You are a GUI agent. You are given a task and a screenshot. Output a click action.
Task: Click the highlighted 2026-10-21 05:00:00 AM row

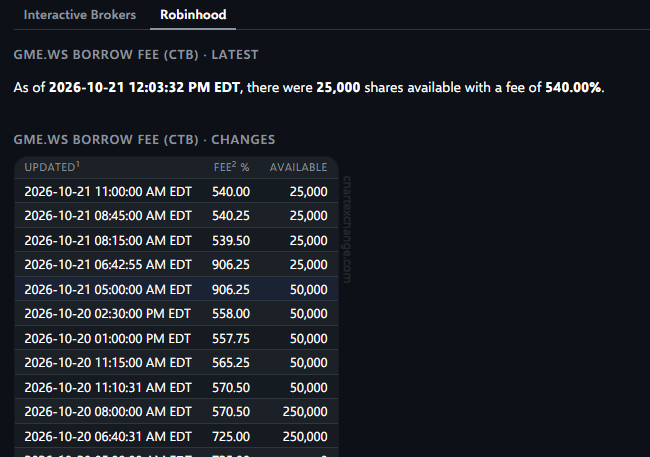tap(177, 289)
